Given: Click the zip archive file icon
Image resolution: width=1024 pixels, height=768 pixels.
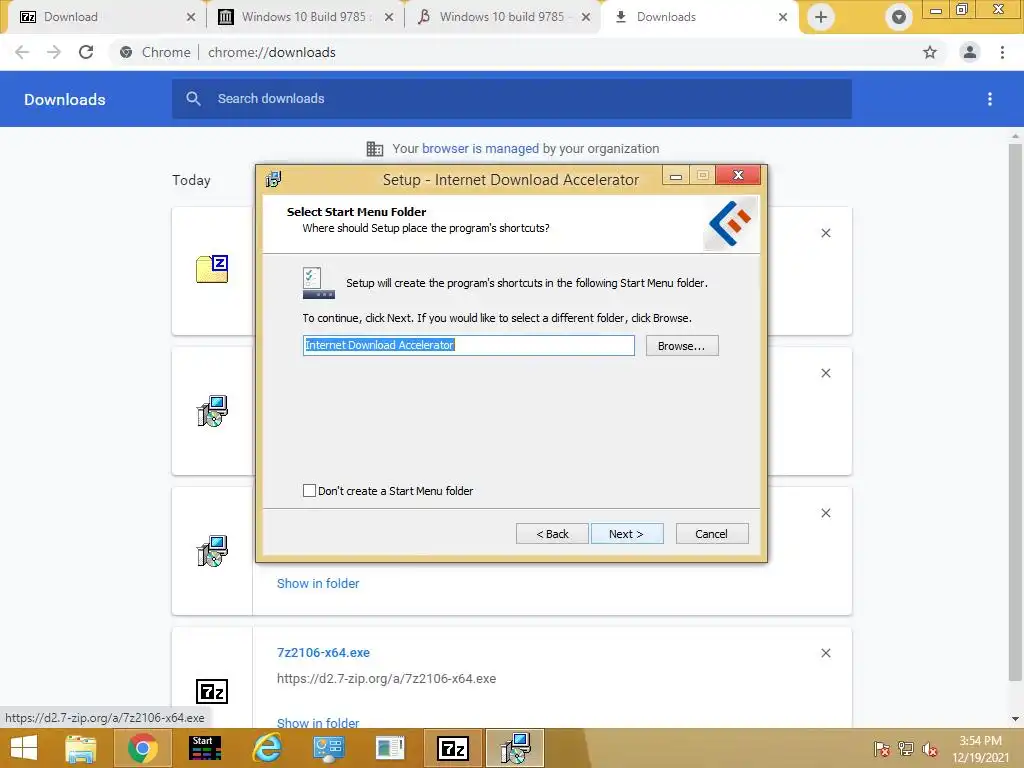Looking at the screenshot, I should (212, 268).
